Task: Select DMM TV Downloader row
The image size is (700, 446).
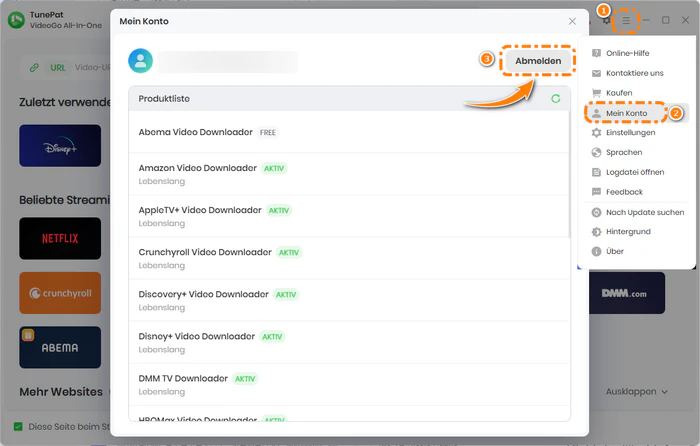Action: tap(349, 384)
